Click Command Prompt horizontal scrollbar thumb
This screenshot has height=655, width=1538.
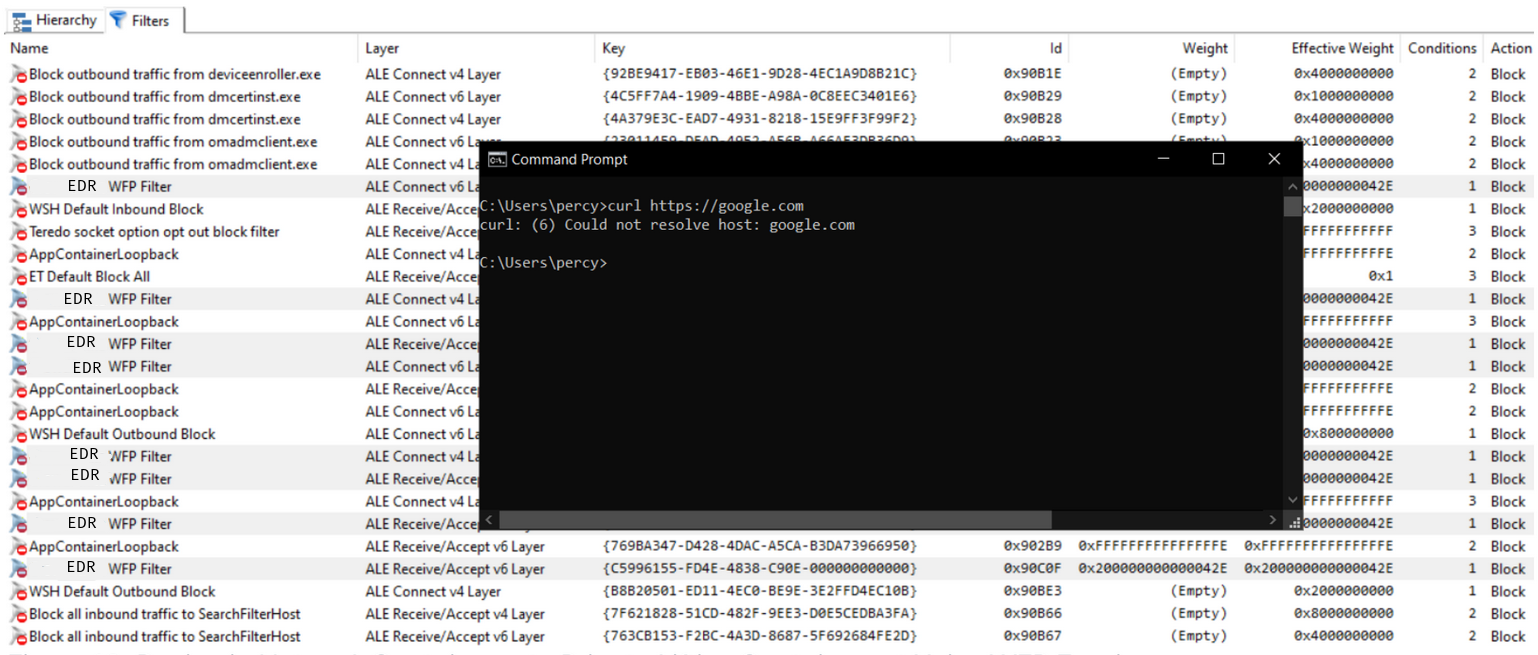tap(776, 520)
